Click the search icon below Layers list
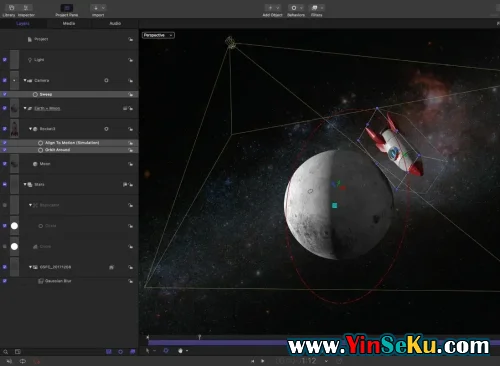 (6, 352)
